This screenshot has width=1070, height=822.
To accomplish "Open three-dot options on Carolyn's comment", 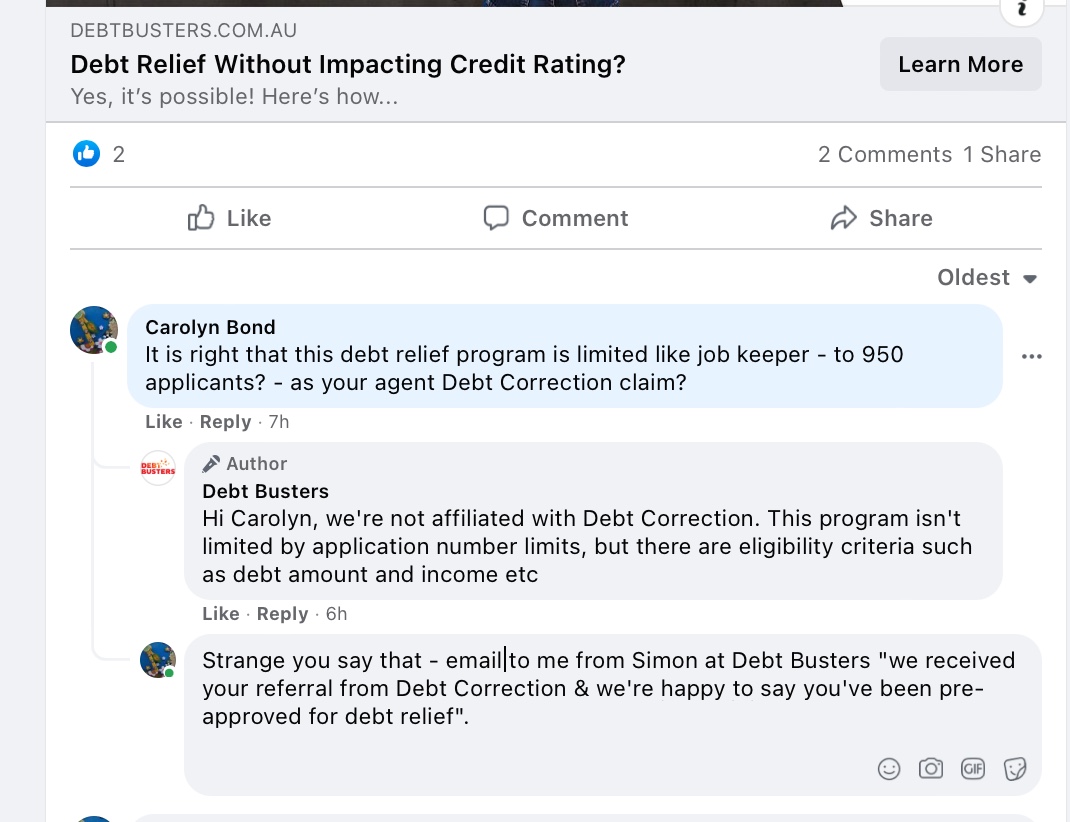I will pos(1031,356).
